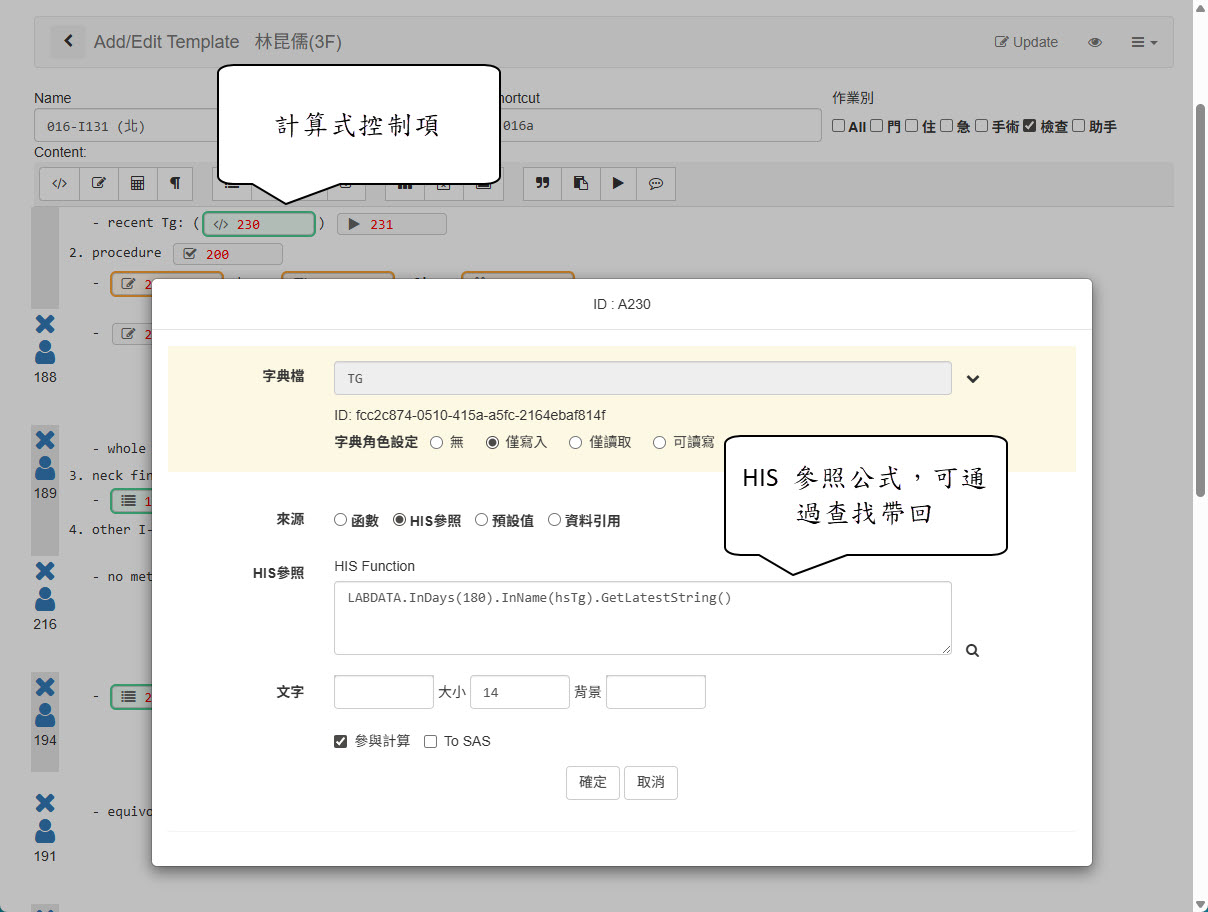Click the quotation marks toolbar icon
Screen dimensions: 1208x912
[543, 184]
